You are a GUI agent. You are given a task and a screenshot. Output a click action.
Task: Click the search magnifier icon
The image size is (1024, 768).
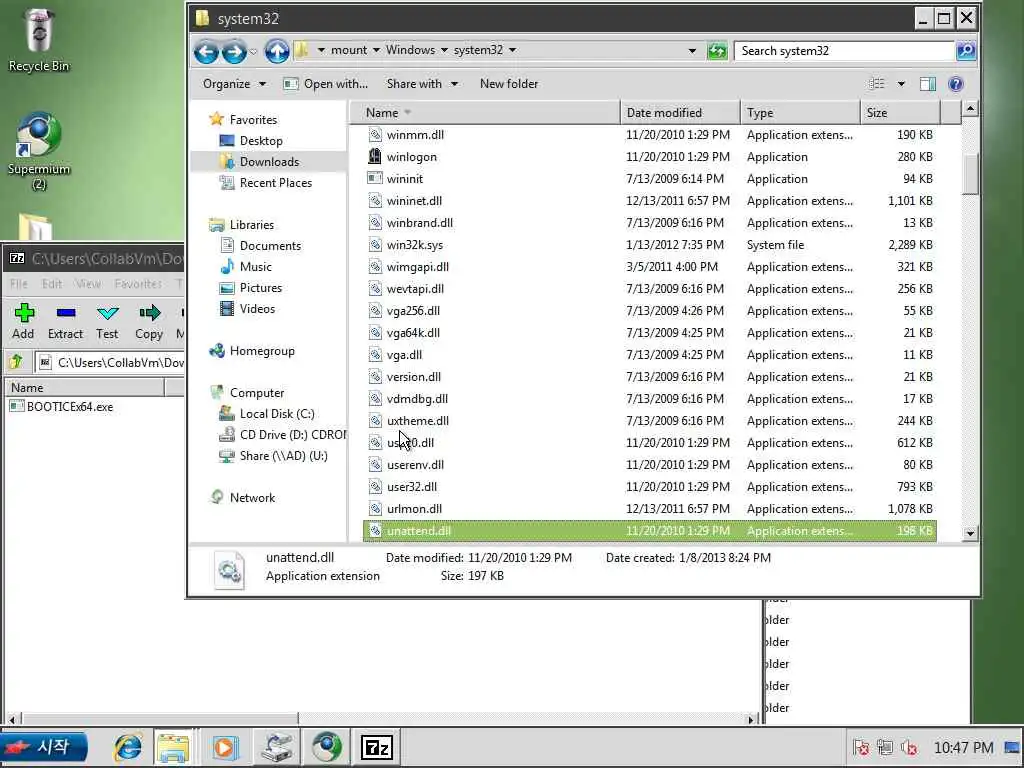[966, 50]
